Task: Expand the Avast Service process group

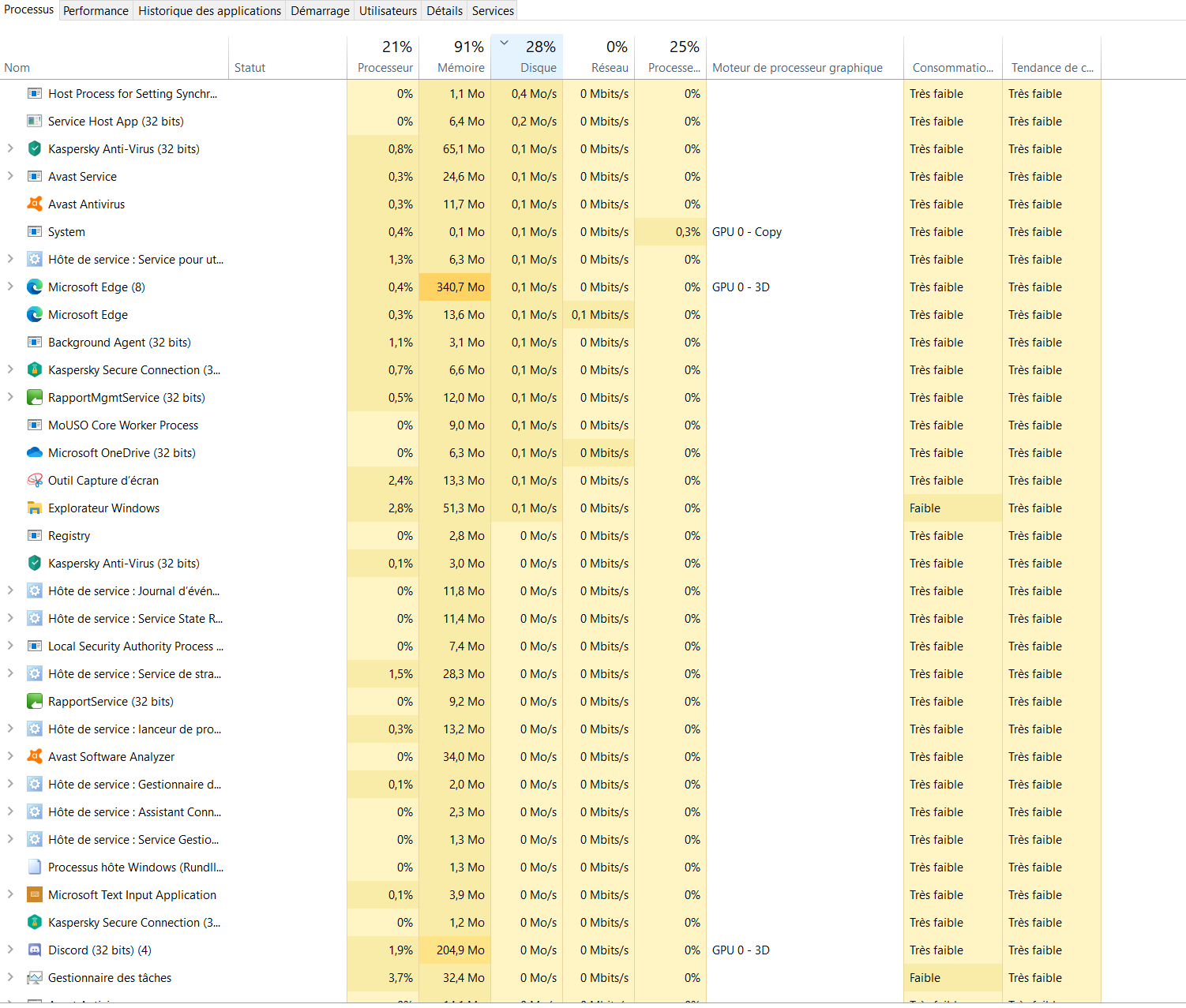Action: click(x=10, y=175)
